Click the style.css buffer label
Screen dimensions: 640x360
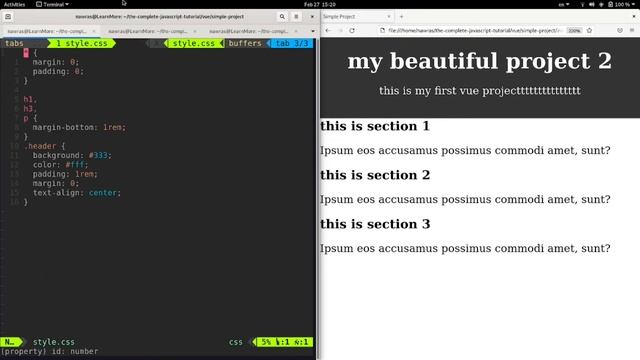[x=194, y=43]
